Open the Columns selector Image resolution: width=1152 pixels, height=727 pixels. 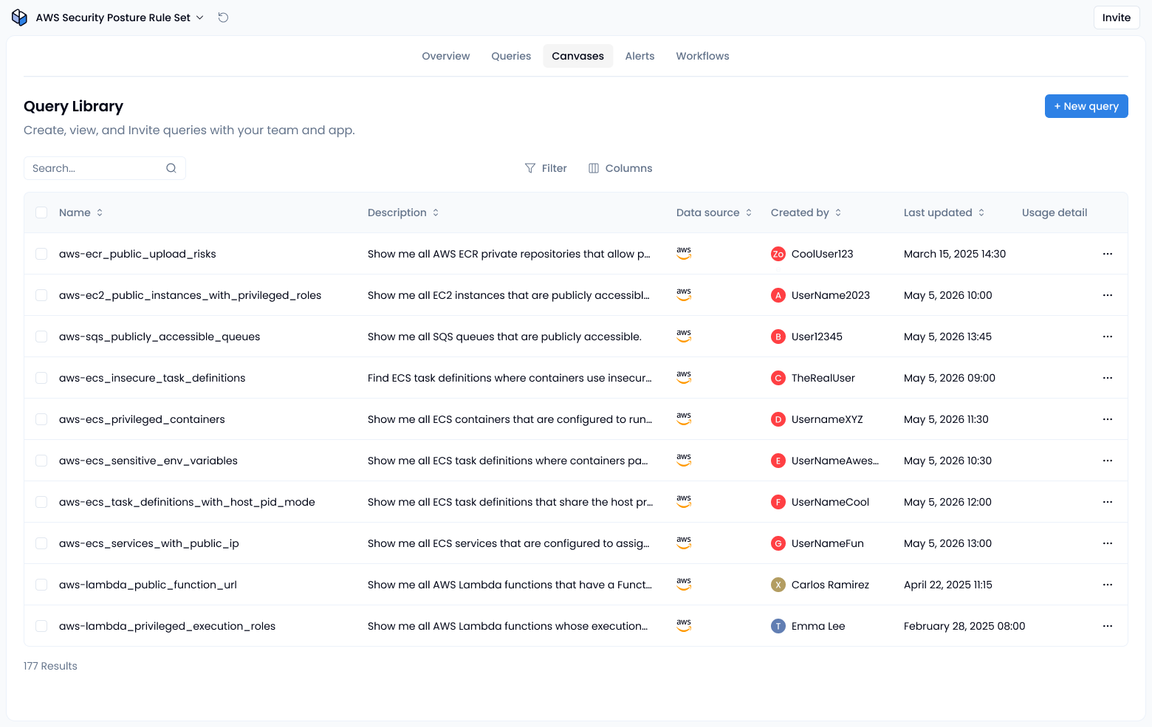click(621, 168)
